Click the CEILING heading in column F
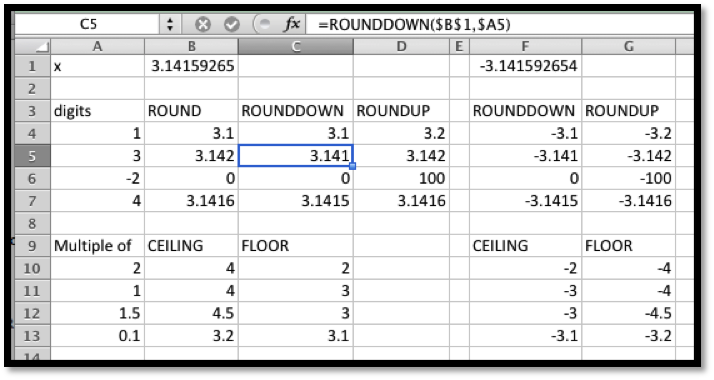This screenshot has height=380, width=714. (525, 246)
